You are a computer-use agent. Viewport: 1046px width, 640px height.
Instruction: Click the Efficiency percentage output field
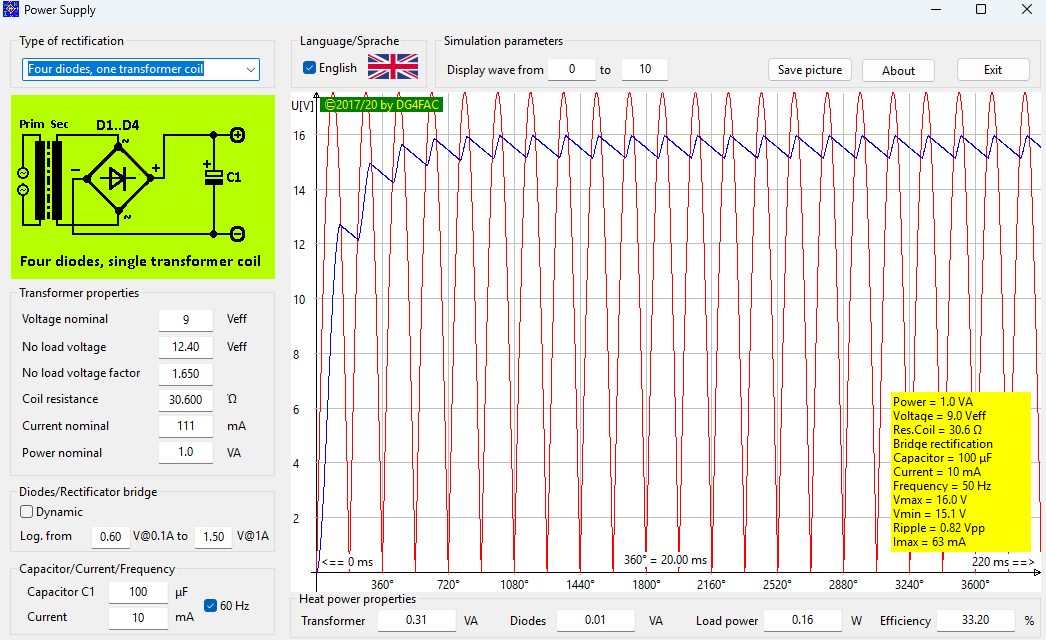[977, 621]
